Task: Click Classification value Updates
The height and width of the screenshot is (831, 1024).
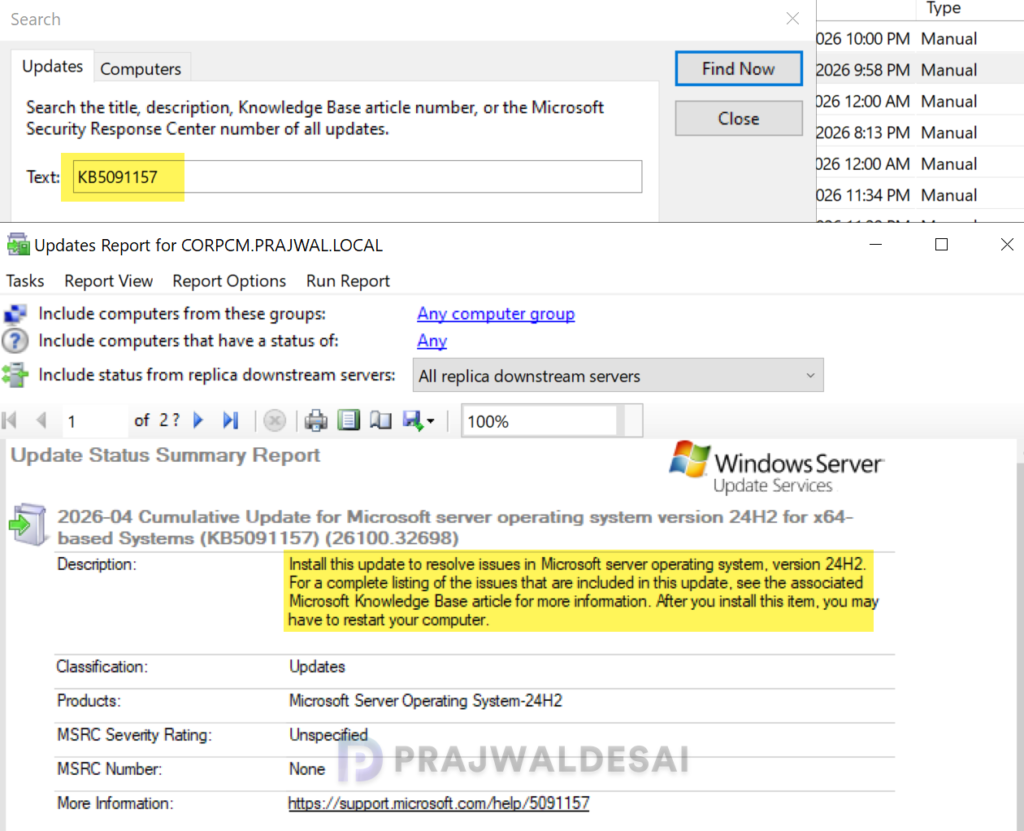Action: pos(317,666)
